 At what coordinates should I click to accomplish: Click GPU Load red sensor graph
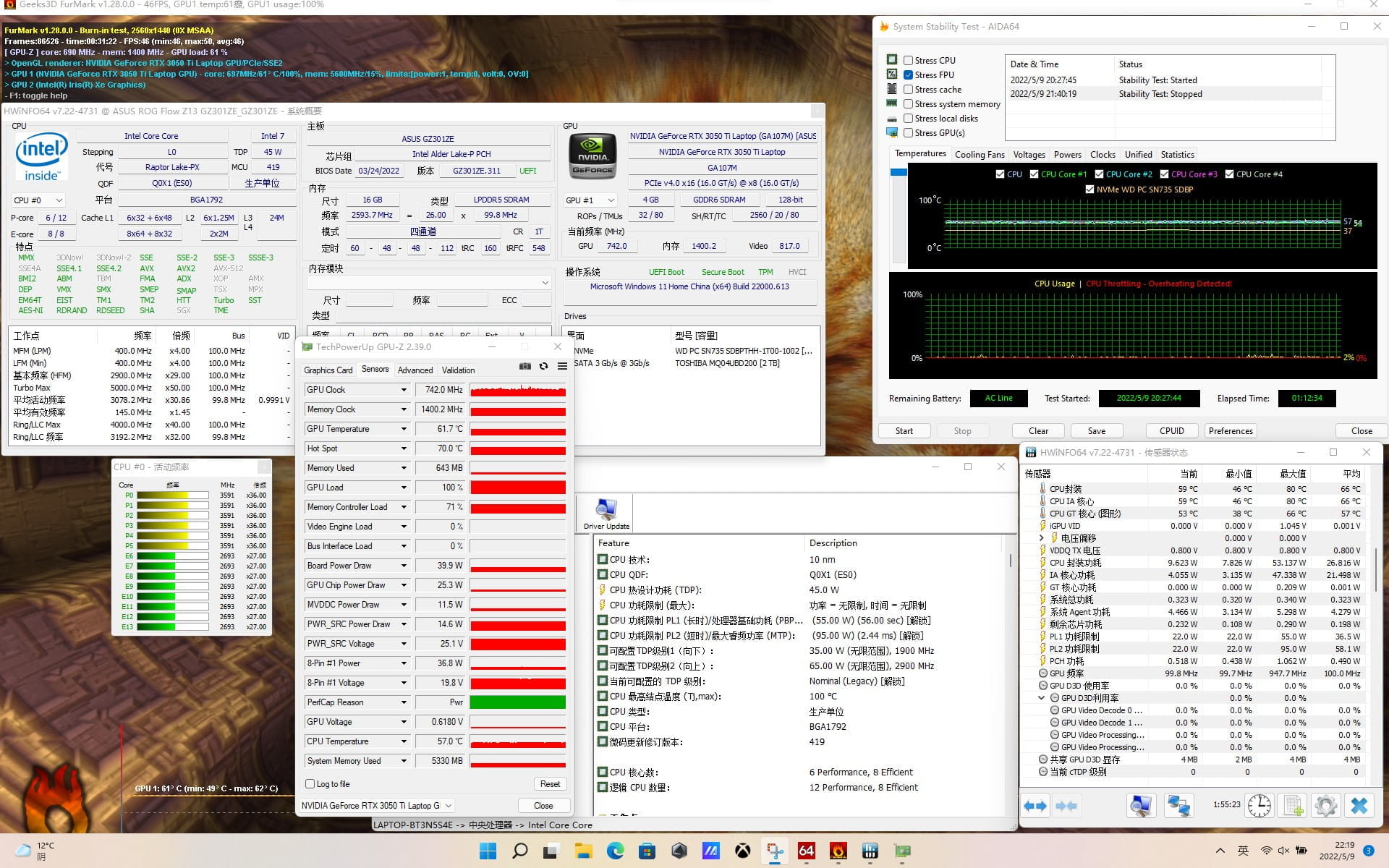pyautogui.click(x=518, y=488)
